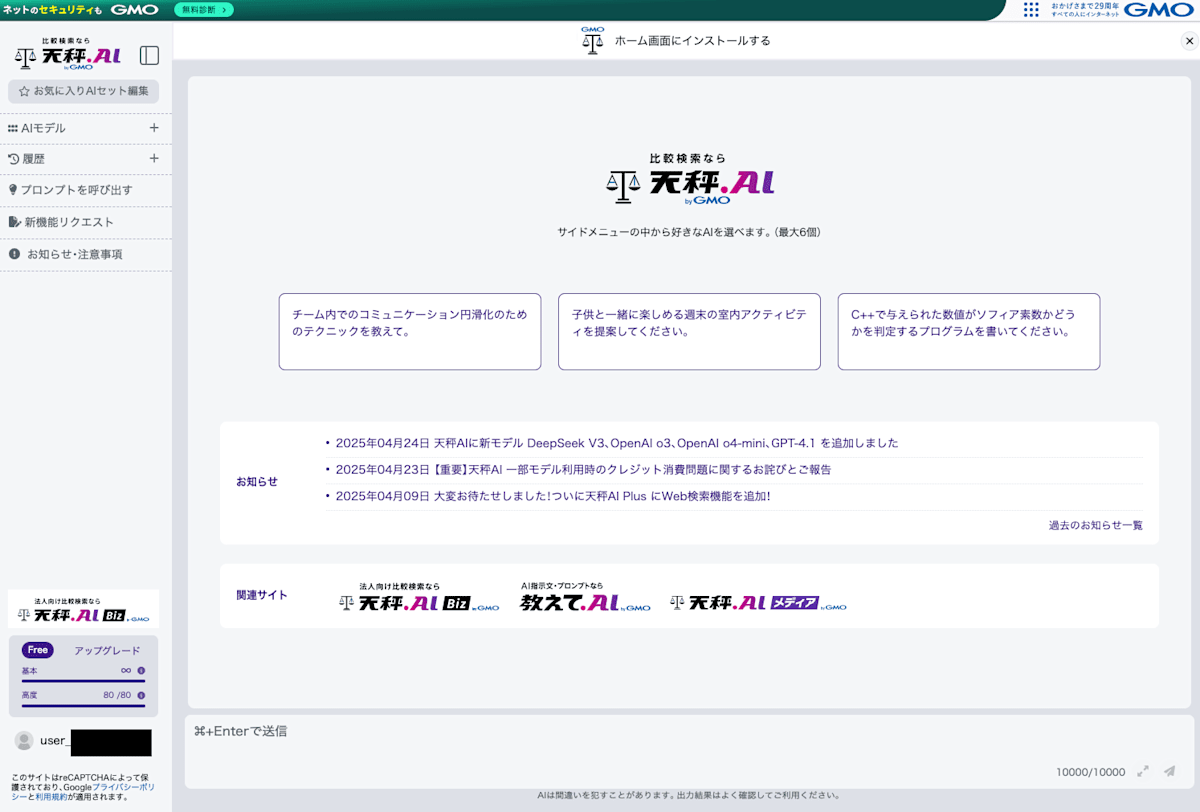Click the clock icon on the 履歴 item

click(x=15, y=158)
